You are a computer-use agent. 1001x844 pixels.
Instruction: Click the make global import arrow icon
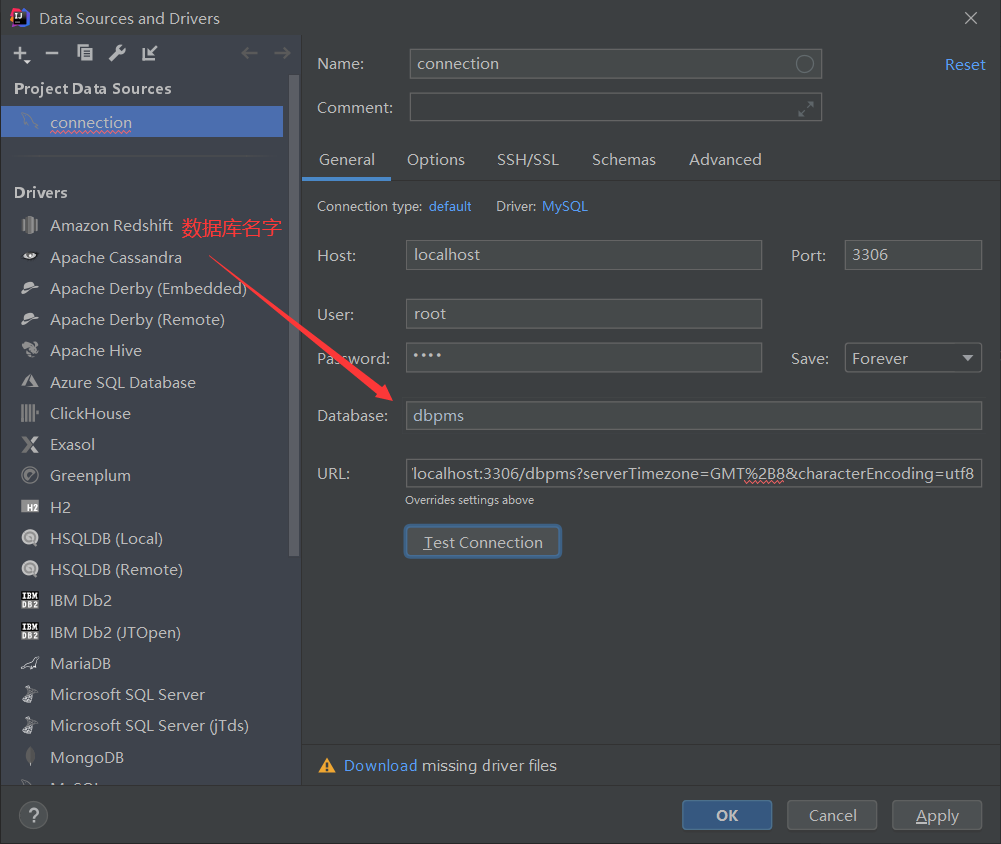coord(149,53)
